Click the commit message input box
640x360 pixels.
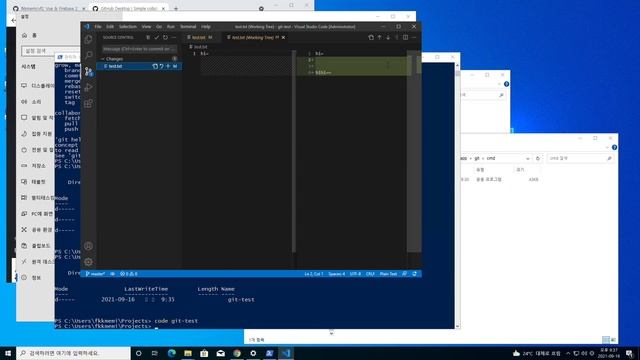[x=139, y=49]
